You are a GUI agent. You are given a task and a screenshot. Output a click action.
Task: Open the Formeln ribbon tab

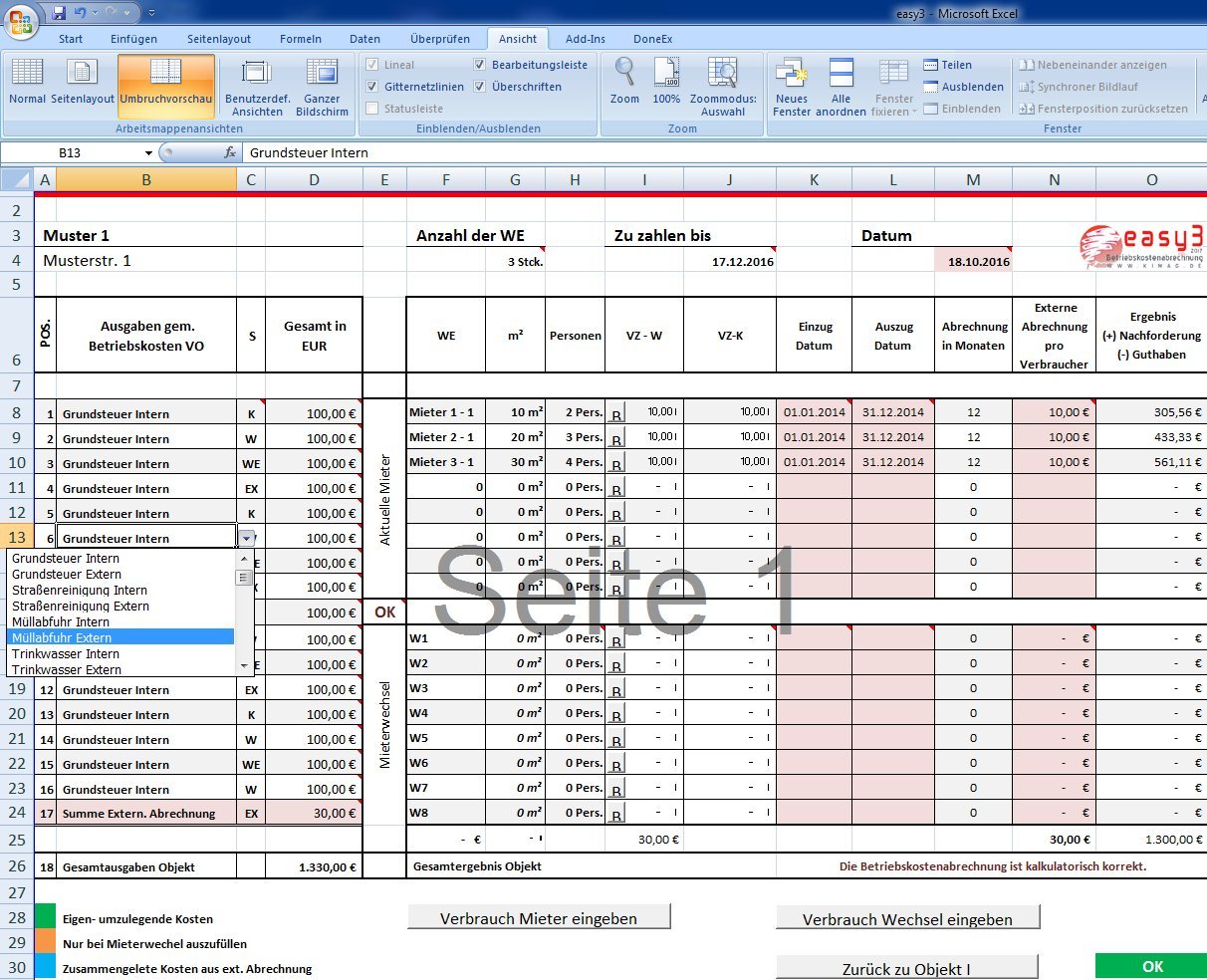(301, 39)
